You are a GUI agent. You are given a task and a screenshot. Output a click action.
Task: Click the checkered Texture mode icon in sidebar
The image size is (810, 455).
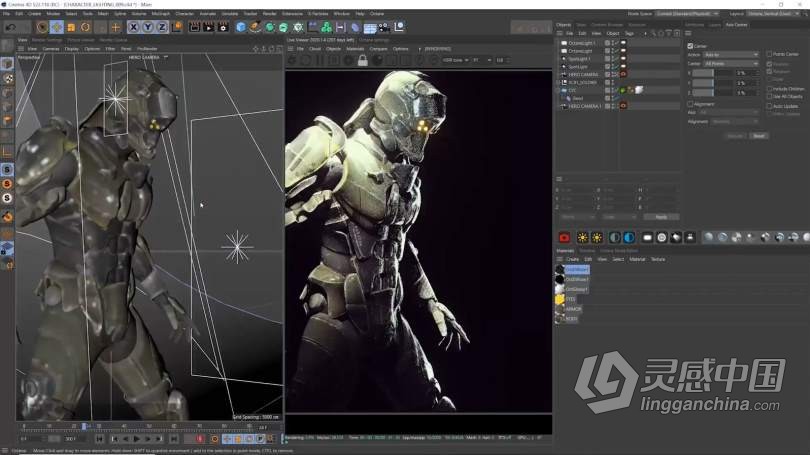tap(8, 79)
